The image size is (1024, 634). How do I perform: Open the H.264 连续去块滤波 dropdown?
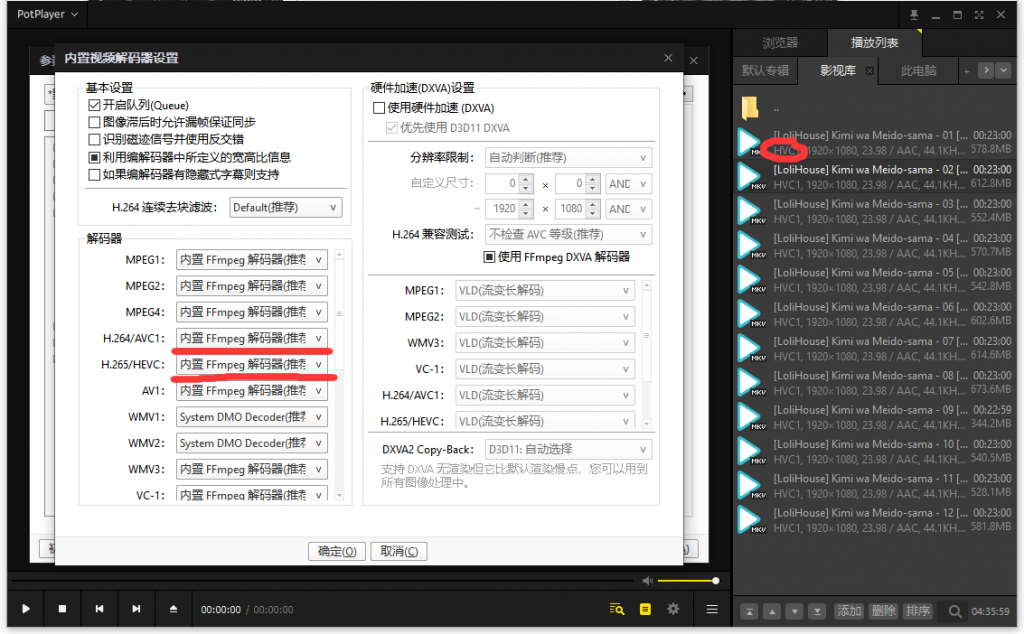[x=285, y=208]
